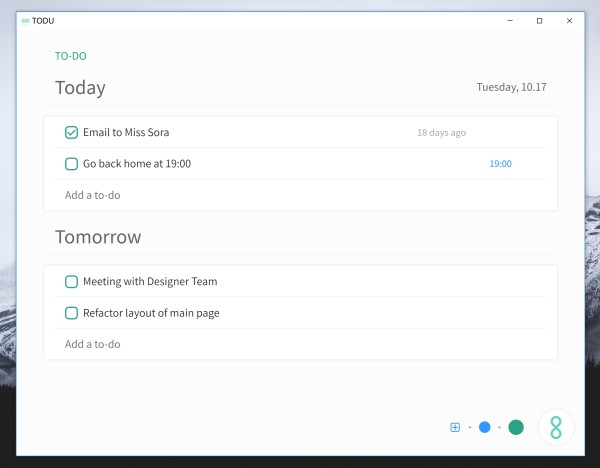Check off Go back home at 19:00

click(x=71, y=164)
